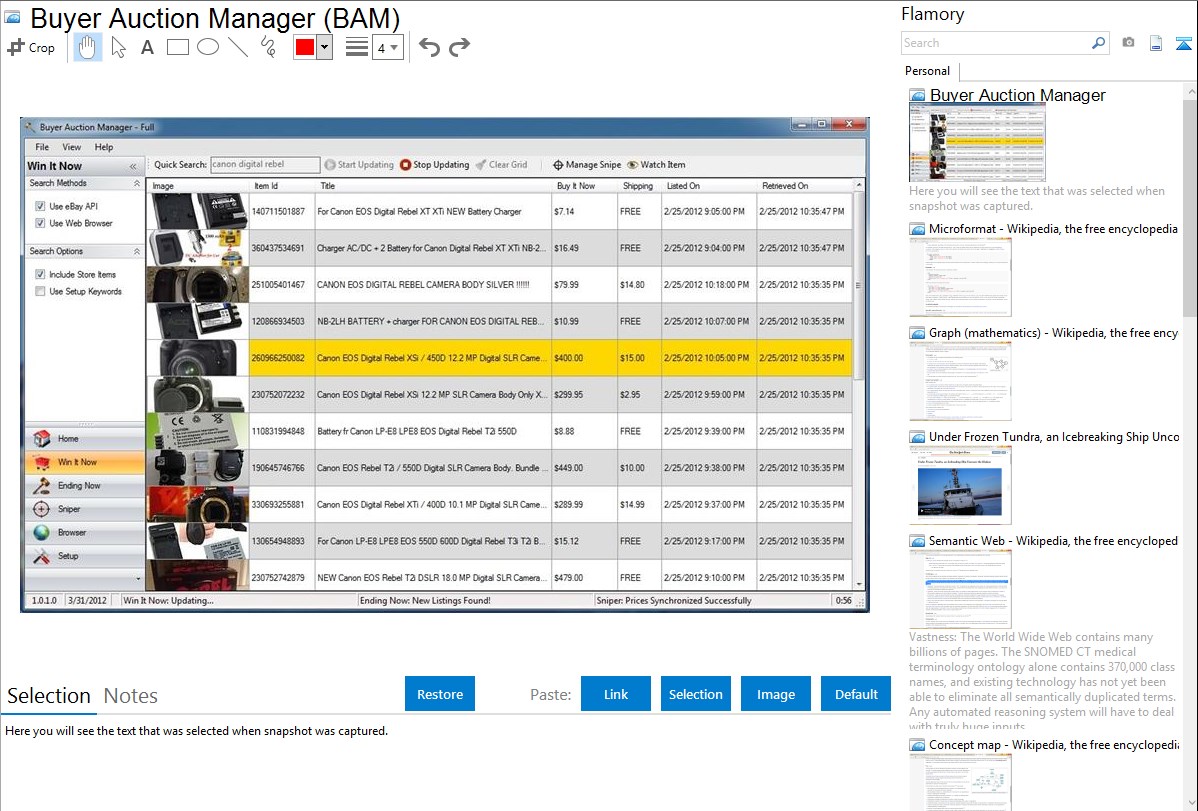The image size is (1198, 811).
Task: Open the Graph (mathematics) snapshot thumbnail
Action: pos(960,381)
